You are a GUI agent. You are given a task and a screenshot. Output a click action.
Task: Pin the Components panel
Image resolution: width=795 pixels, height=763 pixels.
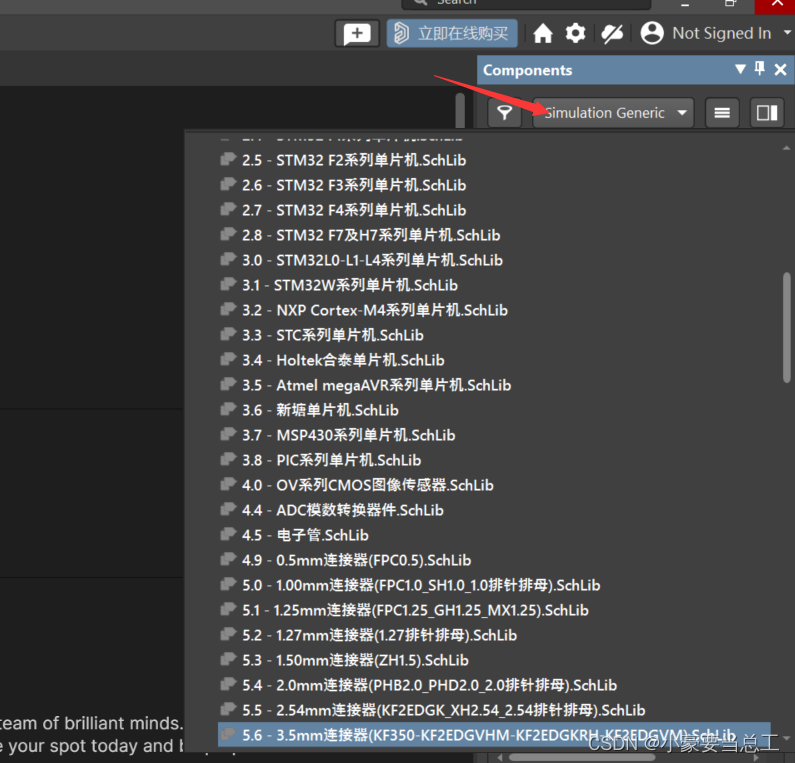click(760, 70)
